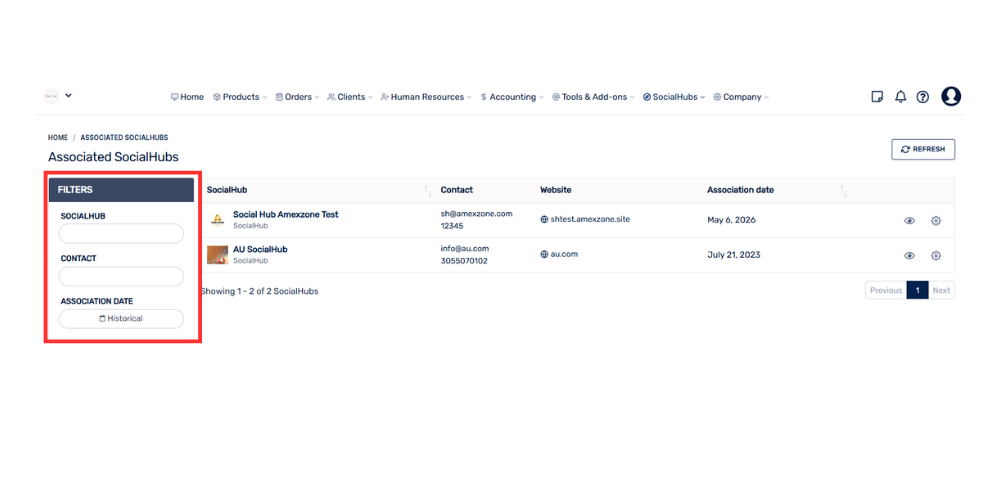Open the Historical association date picker
The height and width of the screenshot is (500, 1000).
coord(121,318)
